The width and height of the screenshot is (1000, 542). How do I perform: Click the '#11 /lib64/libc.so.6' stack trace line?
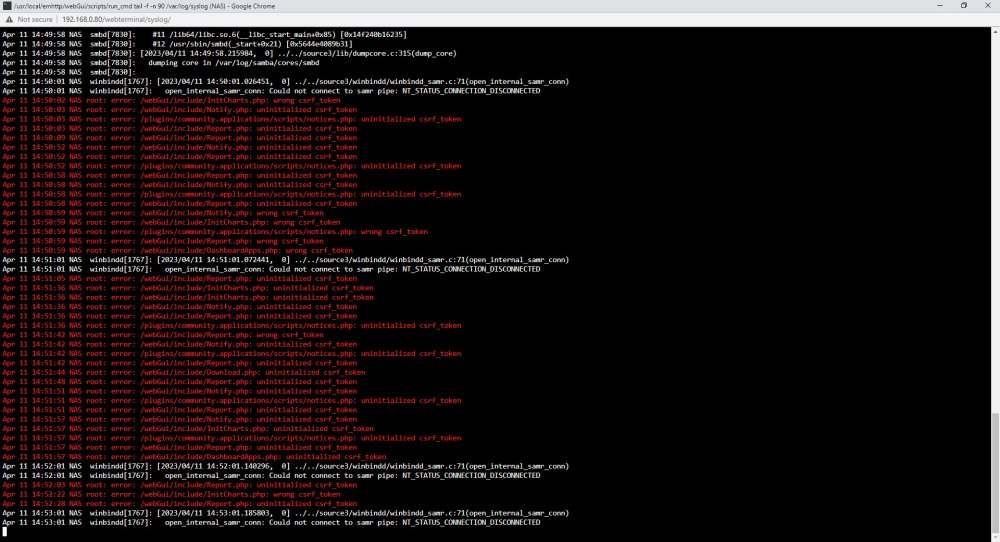204,34
